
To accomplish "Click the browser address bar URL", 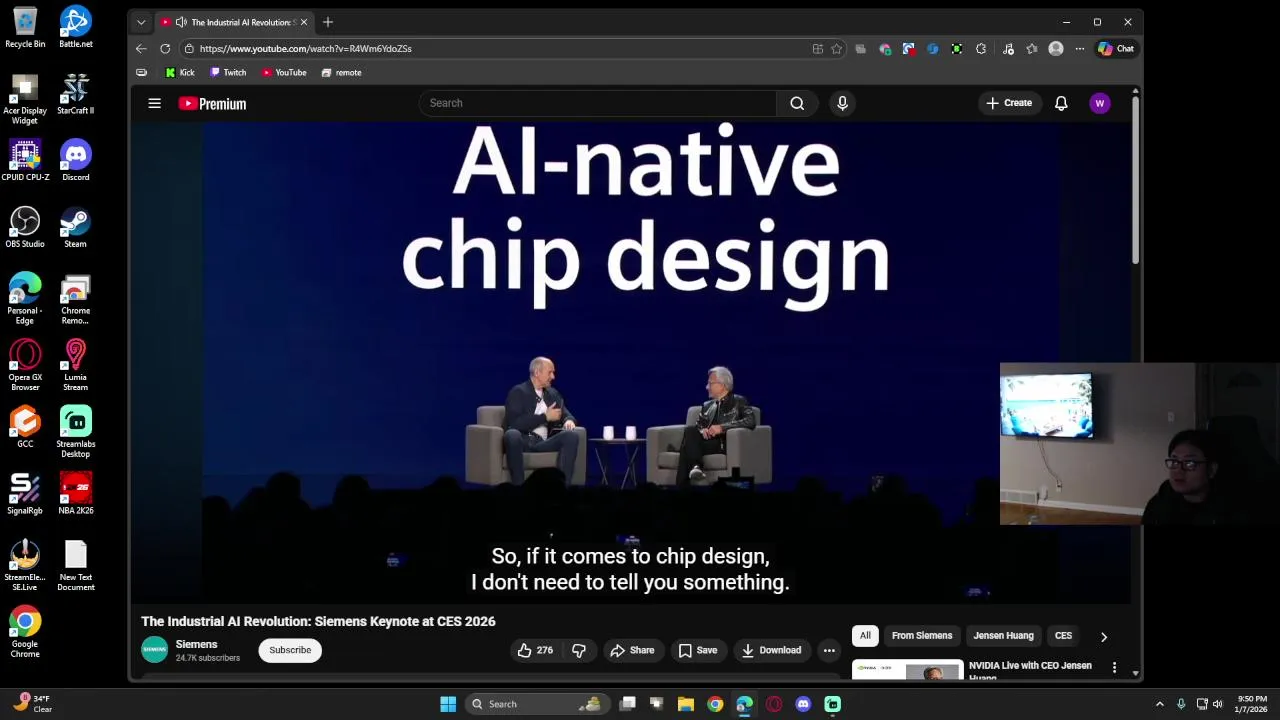I will (x=305, y=48).
